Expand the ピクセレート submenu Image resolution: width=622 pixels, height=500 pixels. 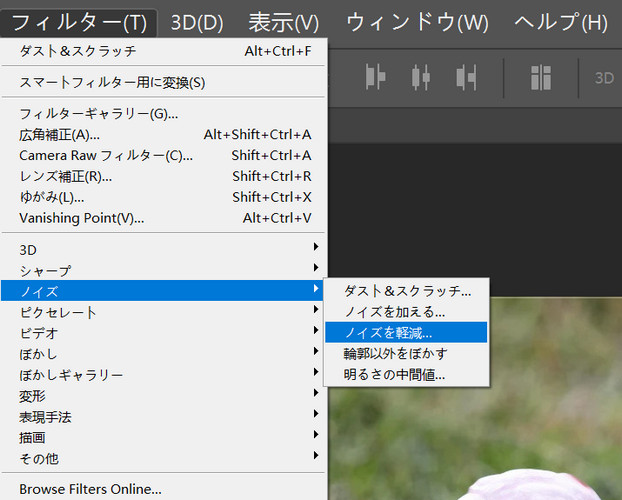(164, 312)
